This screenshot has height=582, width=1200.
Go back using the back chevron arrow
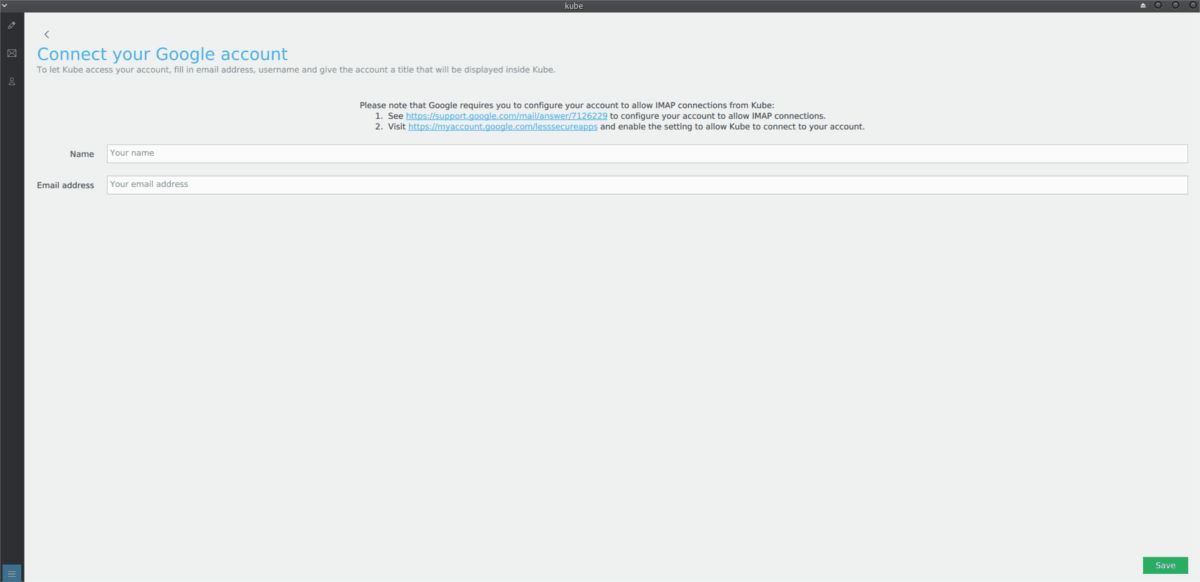47,35
